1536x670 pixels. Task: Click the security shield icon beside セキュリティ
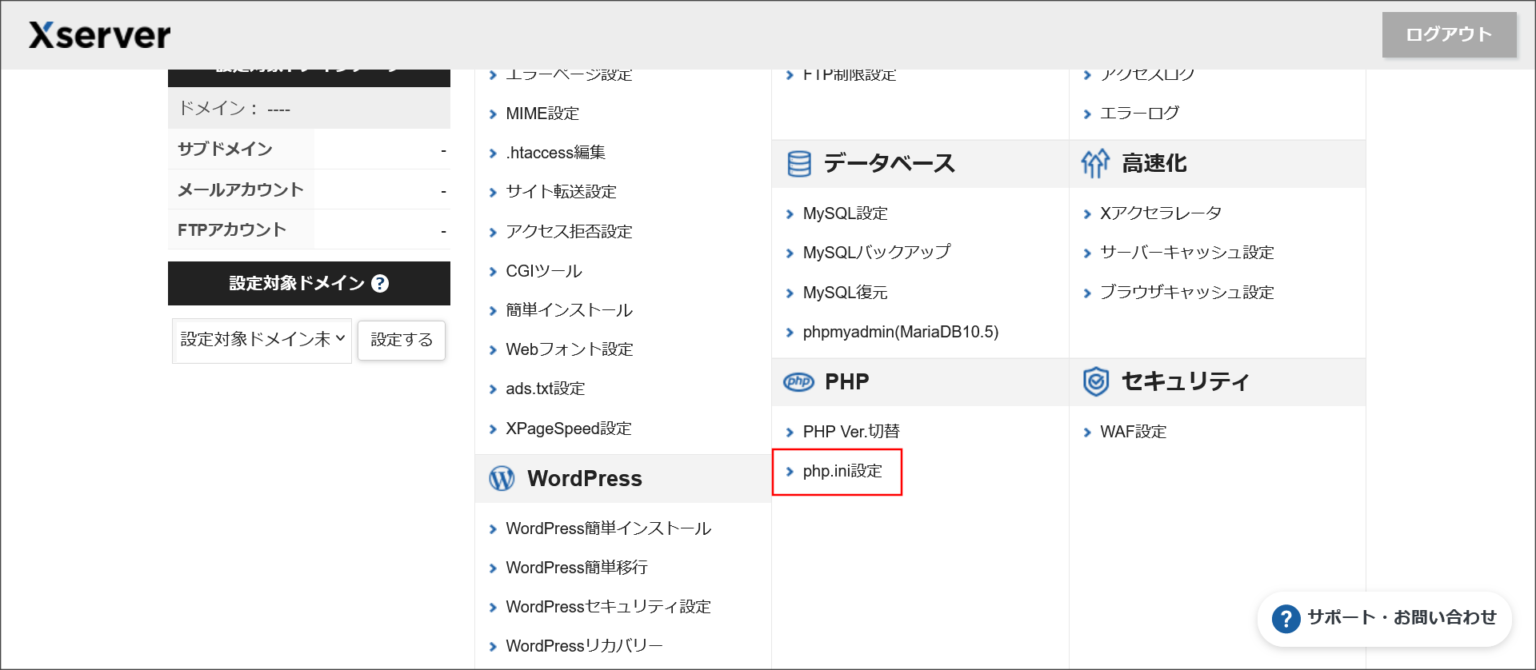tap(1094, 381)
